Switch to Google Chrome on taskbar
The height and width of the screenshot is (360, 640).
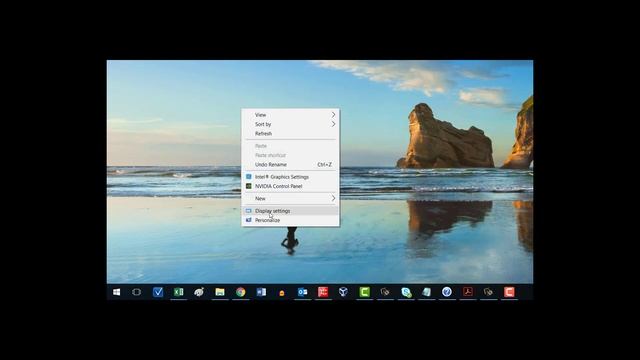240,292
